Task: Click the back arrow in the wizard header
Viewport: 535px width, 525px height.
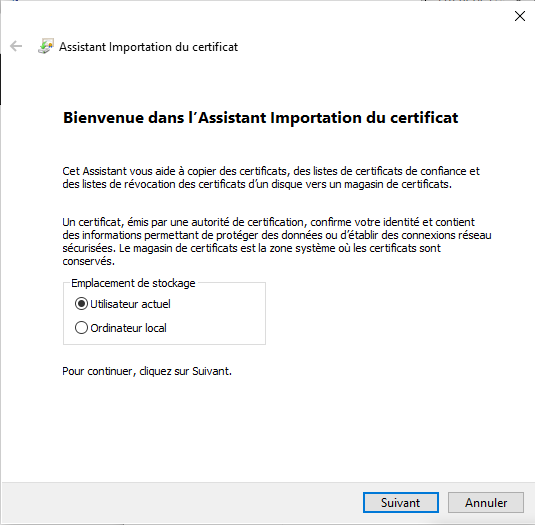Action: [x=16, y=46]
